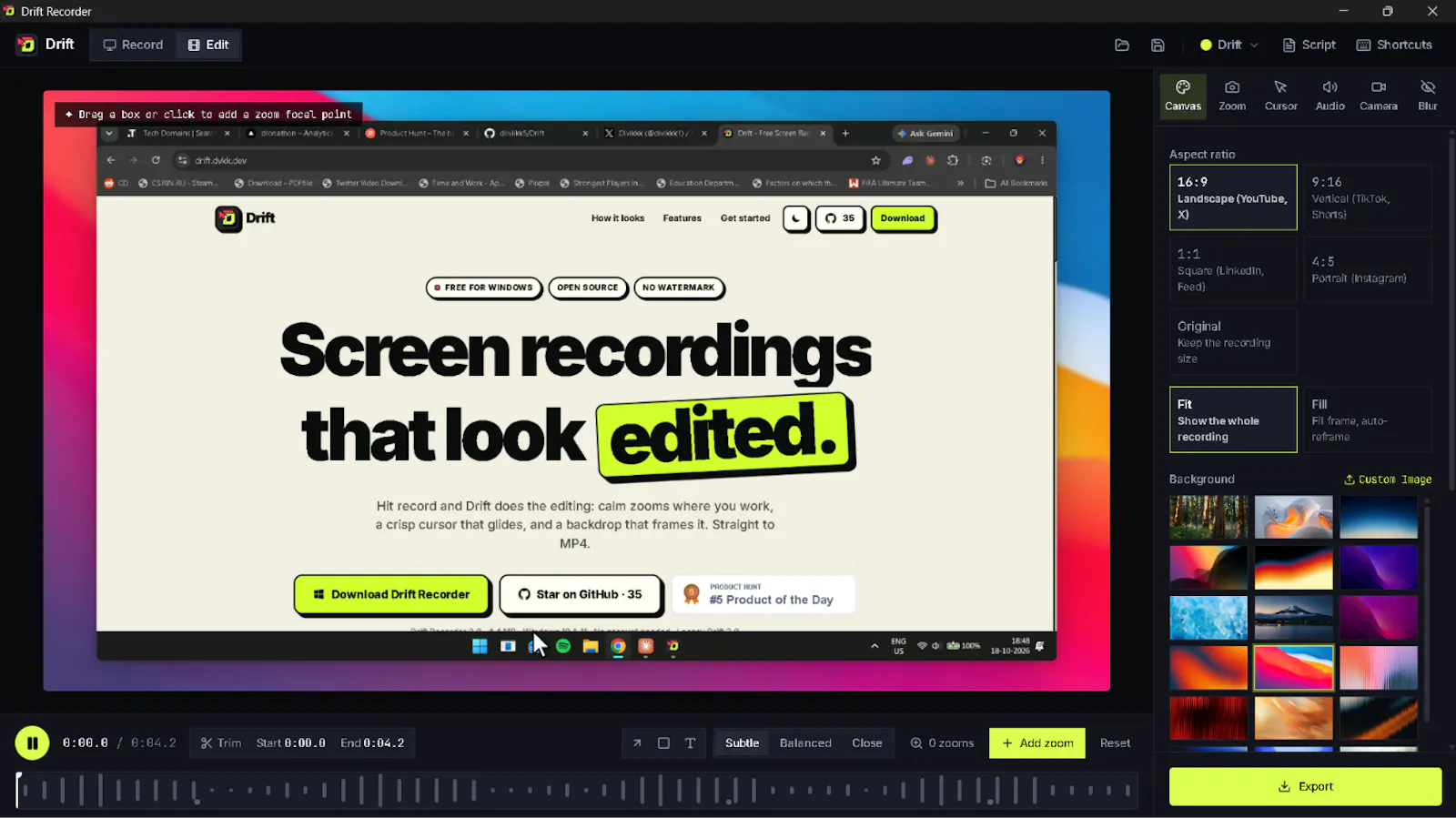
Task: Open the Script panel
Action: [x=1309, y=45]
